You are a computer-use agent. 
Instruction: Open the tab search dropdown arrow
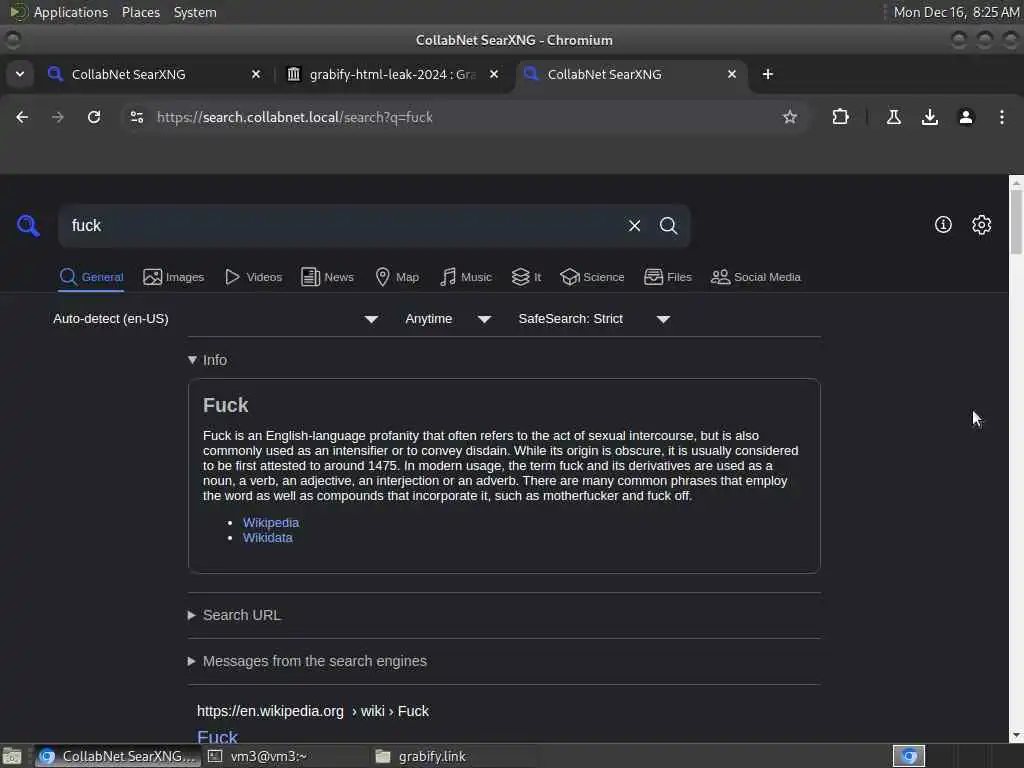[20, 74]
